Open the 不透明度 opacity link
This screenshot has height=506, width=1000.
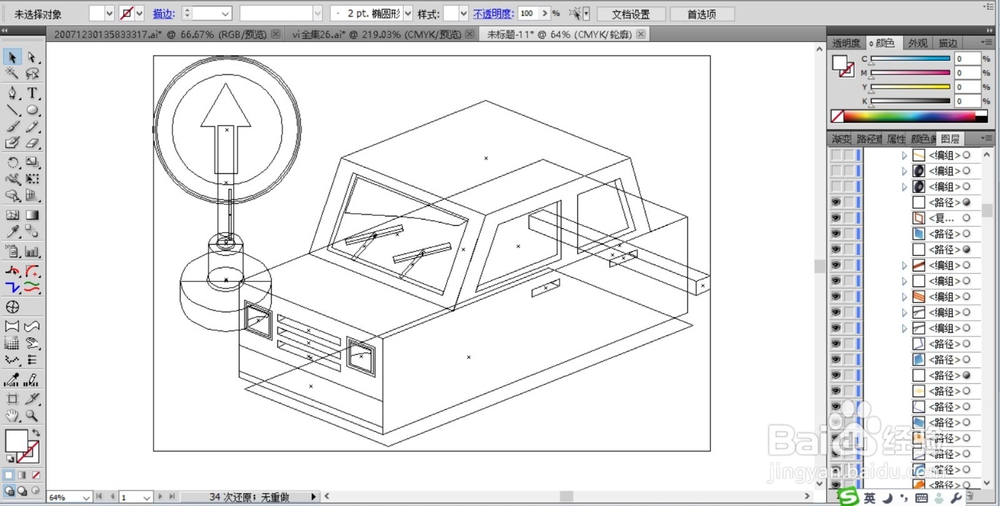point(493,13)
